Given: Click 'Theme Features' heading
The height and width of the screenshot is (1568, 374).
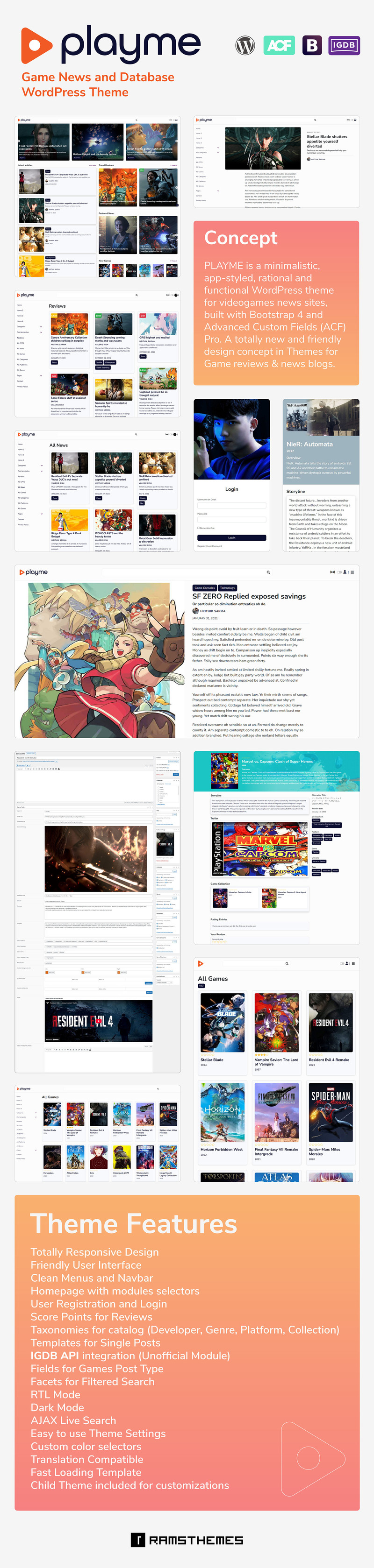Looking at the screenshot, I should pyautogui.click(x=134, y=1223).
